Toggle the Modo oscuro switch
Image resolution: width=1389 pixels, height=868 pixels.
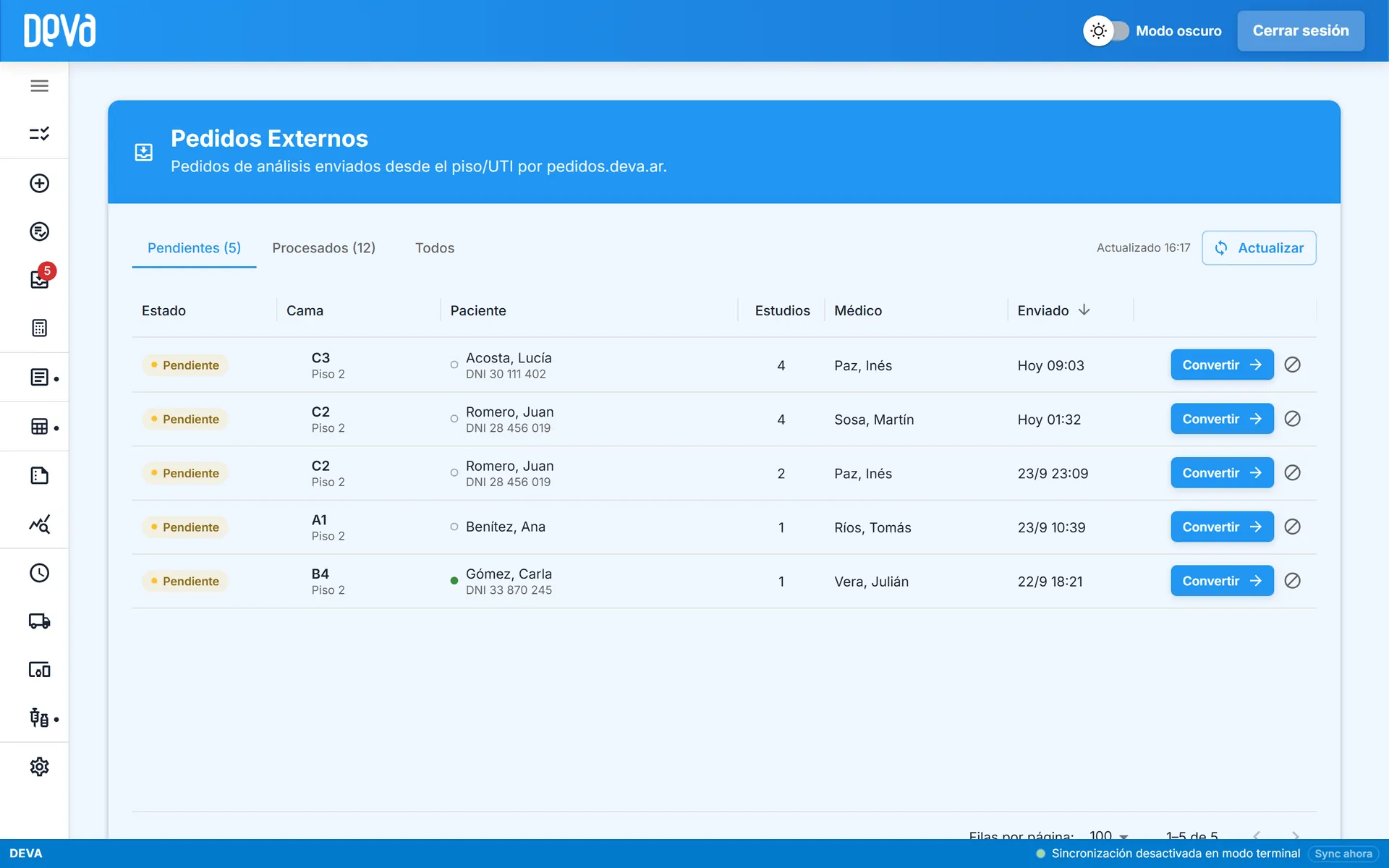[1106, 31]
